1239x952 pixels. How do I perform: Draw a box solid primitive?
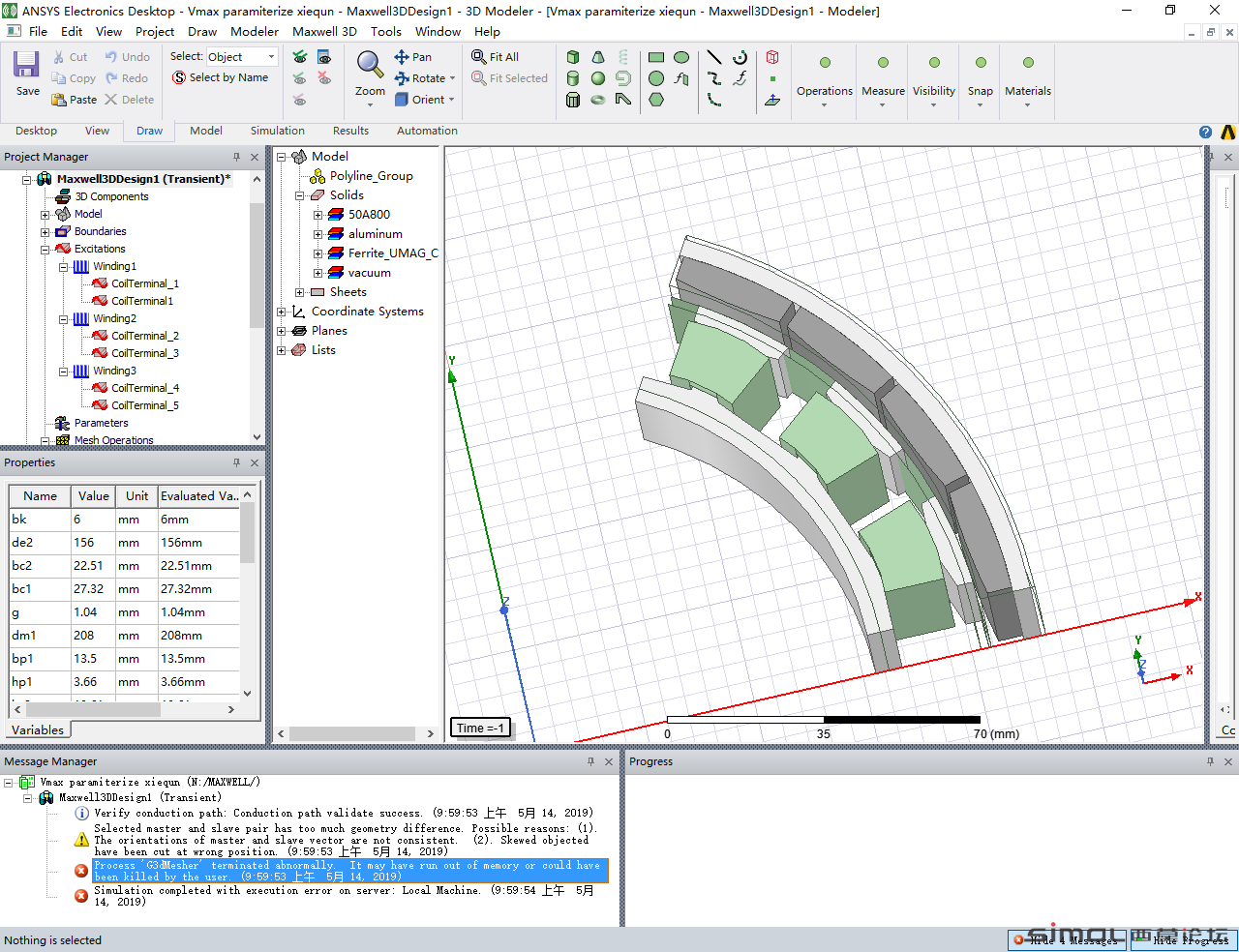(x=573, y=57)
